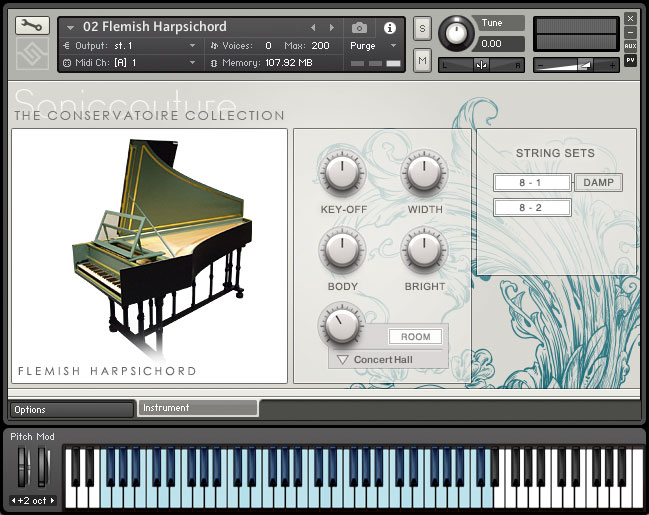Select the next instrument arrow

coord(332,27)
